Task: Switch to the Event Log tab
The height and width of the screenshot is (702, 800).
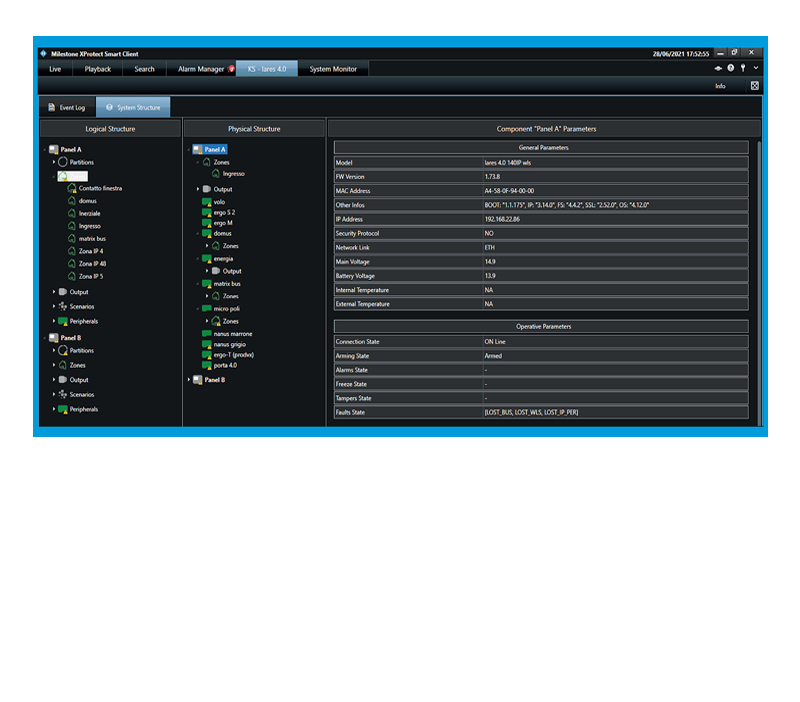Action: click(x=67, y=107)
